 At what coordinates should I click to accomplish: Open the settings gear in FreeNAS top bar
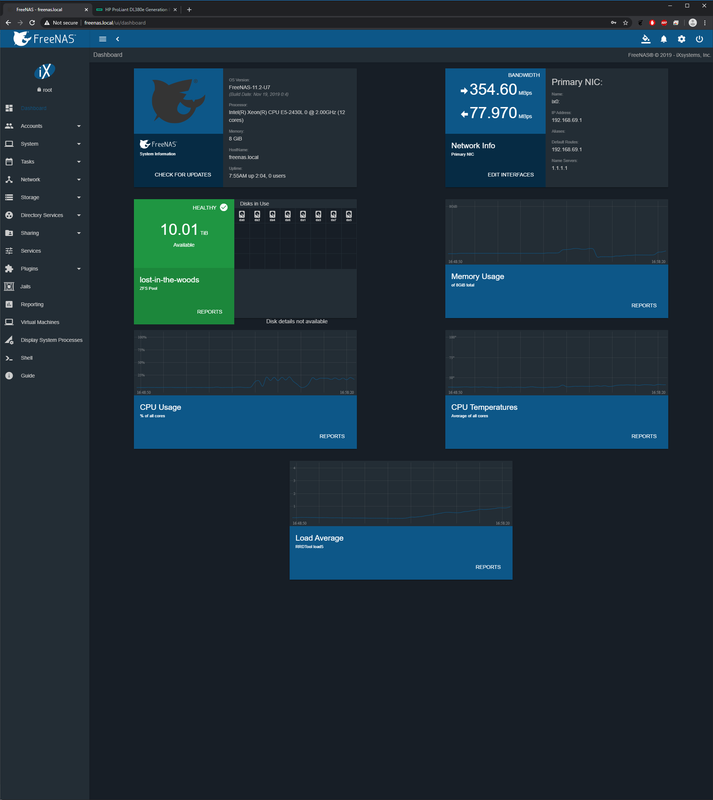(x=681, y=39)
